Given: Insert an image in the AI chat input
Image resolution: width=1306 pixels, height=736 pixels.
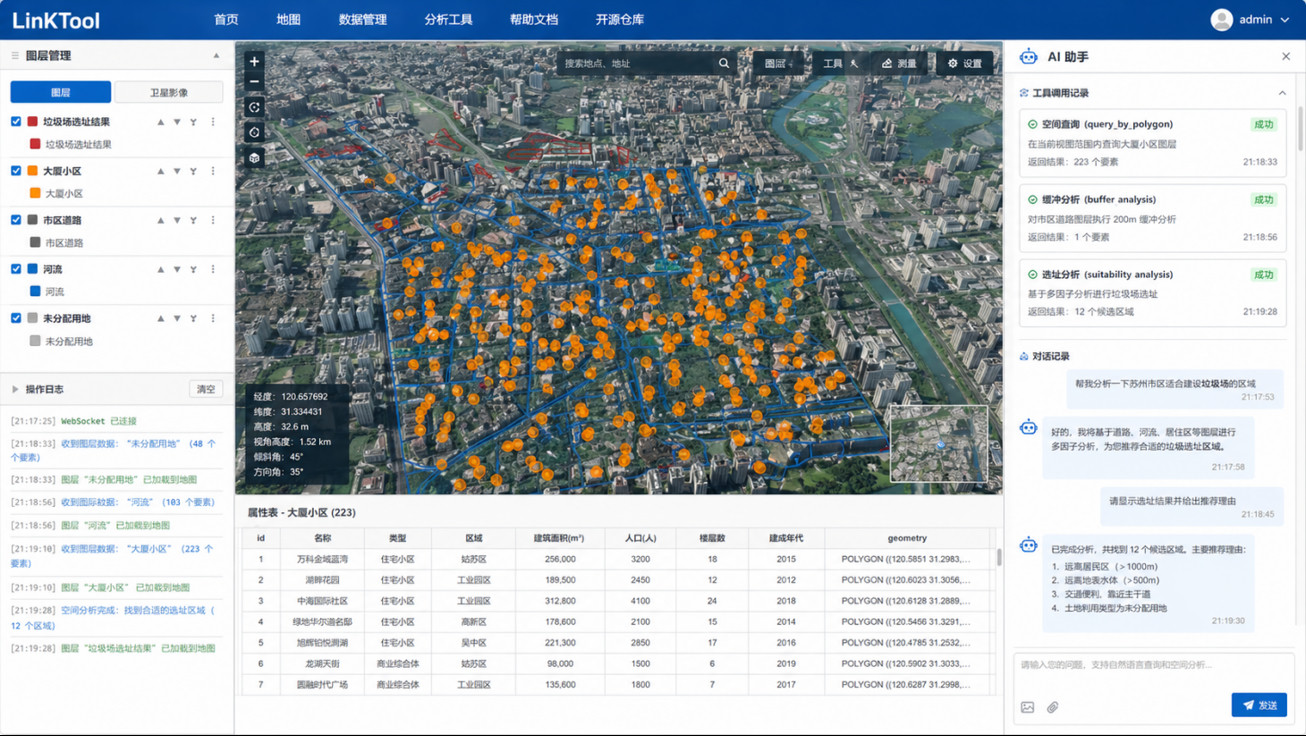Looking at the screenshot, I should click(x=1027, y=707).
